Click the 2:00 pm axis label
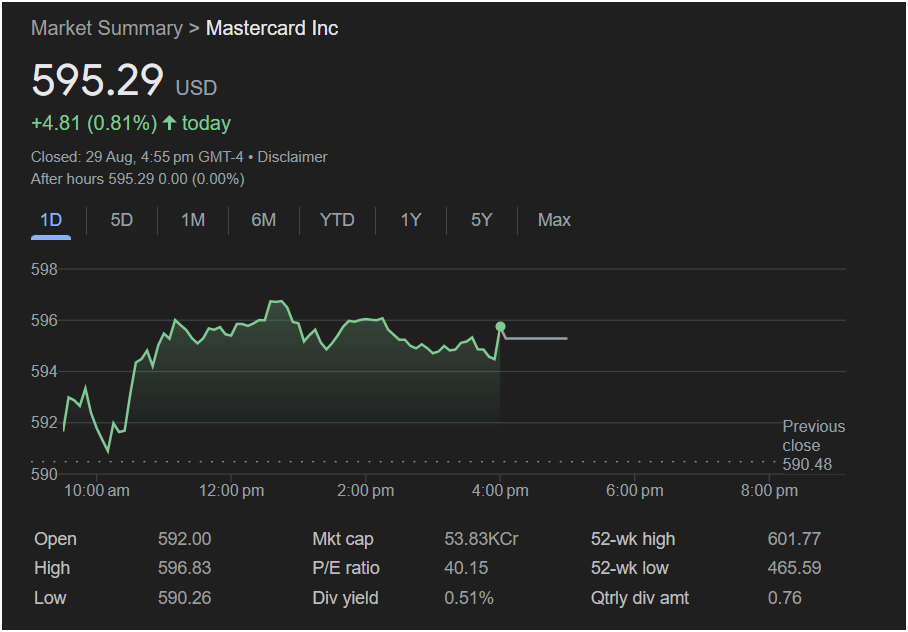 point(366,491)
